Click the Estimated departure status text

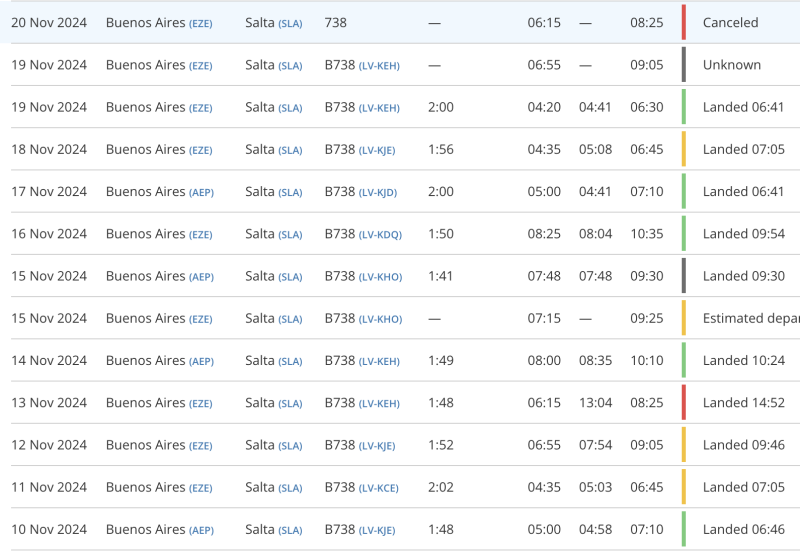(750, 319)
